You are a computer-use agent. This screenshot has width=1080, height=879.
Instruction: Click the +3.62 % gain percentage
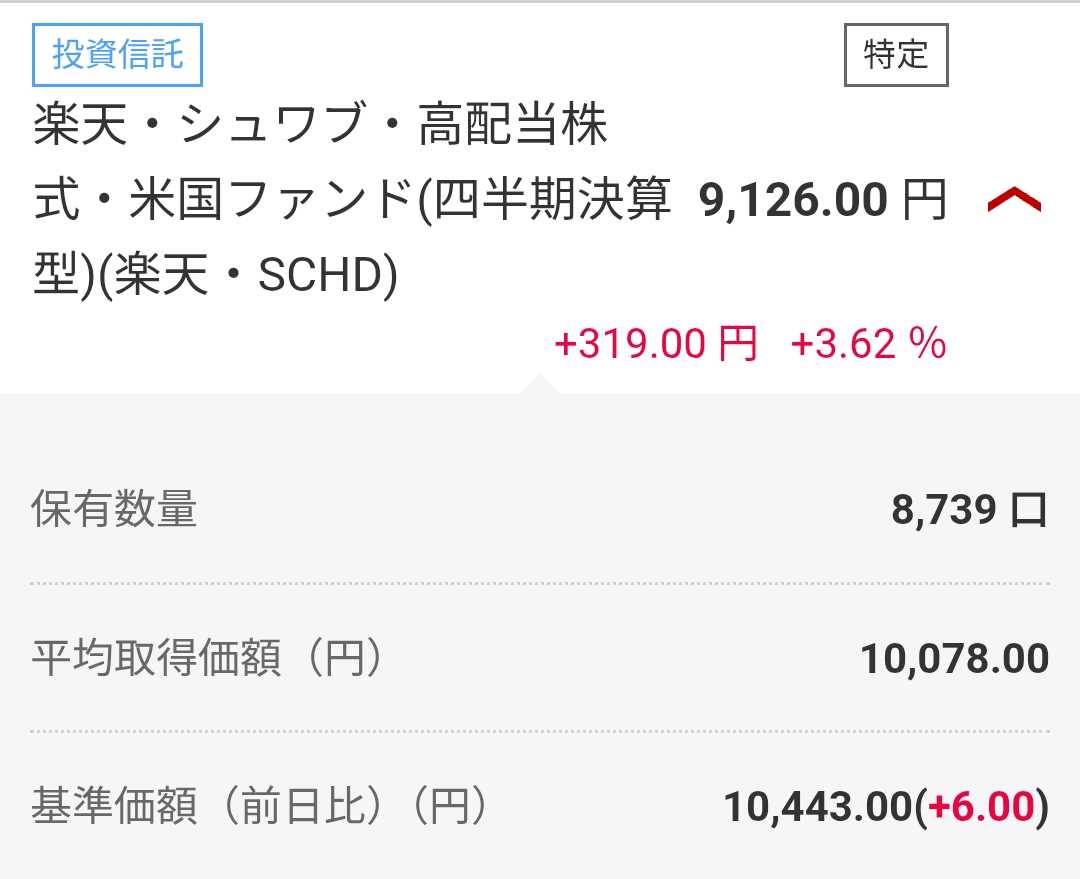tap(868, 344)
